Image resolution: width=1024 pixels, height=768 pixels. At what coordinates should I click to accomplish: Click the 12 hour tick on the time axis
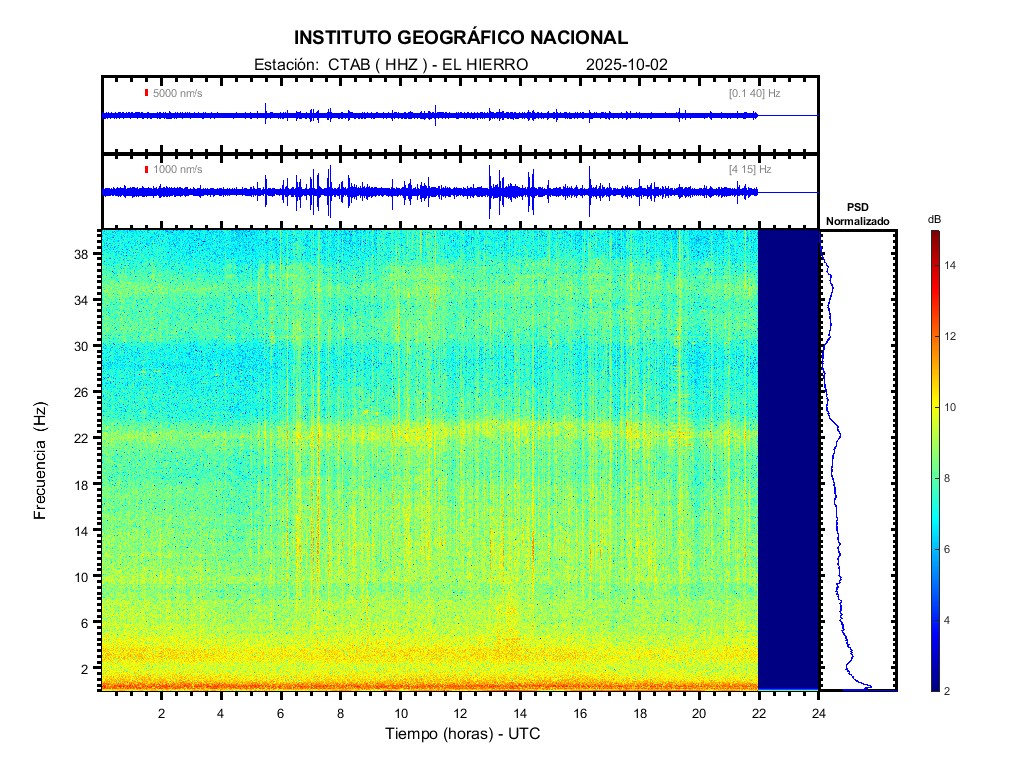[x=460, y=713]
